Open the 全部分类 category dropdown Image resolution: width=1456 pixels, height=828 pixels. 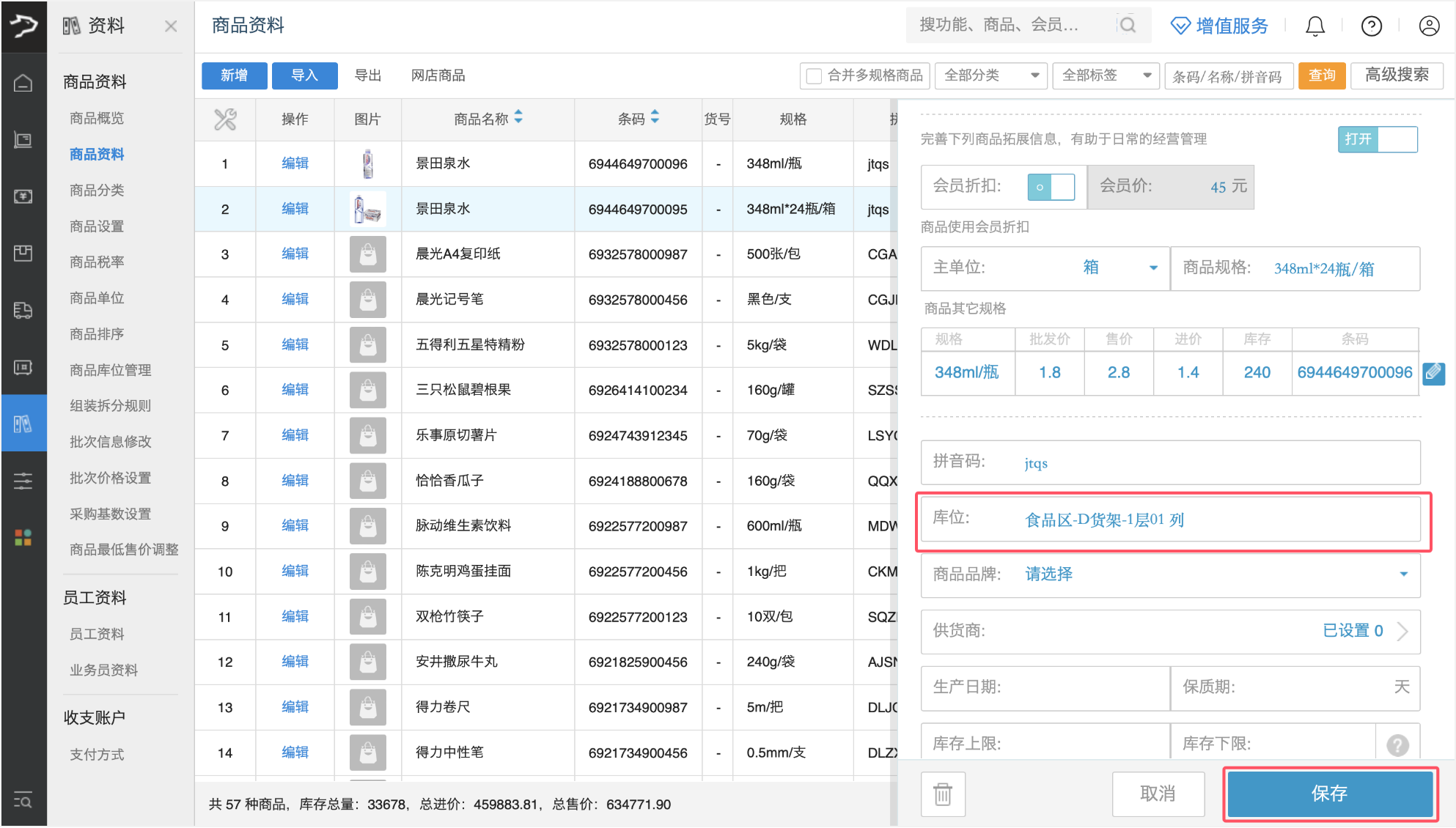pos(991,75)
